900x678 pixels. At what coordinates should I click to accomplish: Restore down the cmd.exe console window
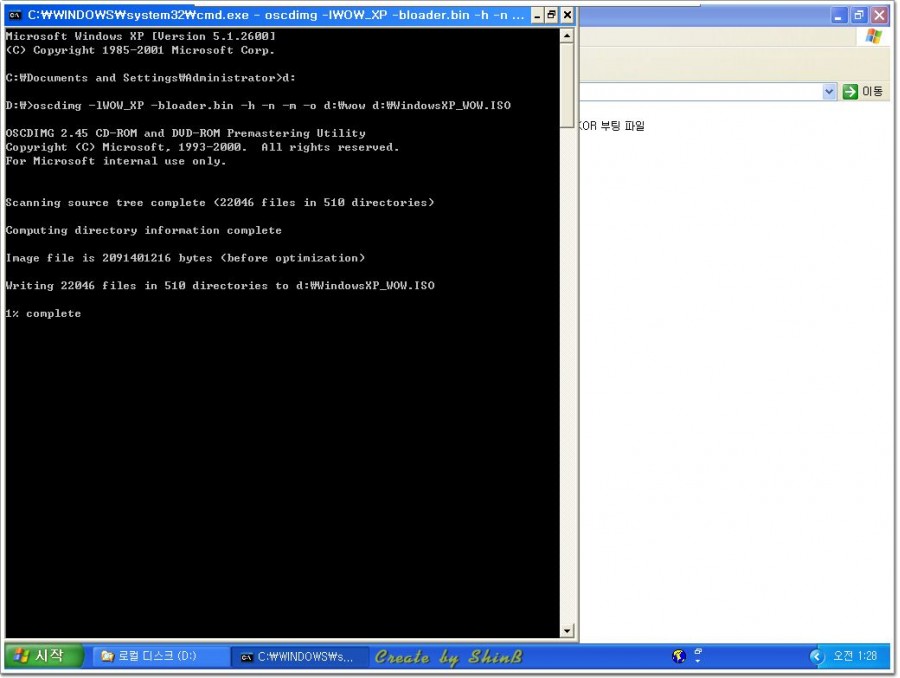click(x=552, y=16)
